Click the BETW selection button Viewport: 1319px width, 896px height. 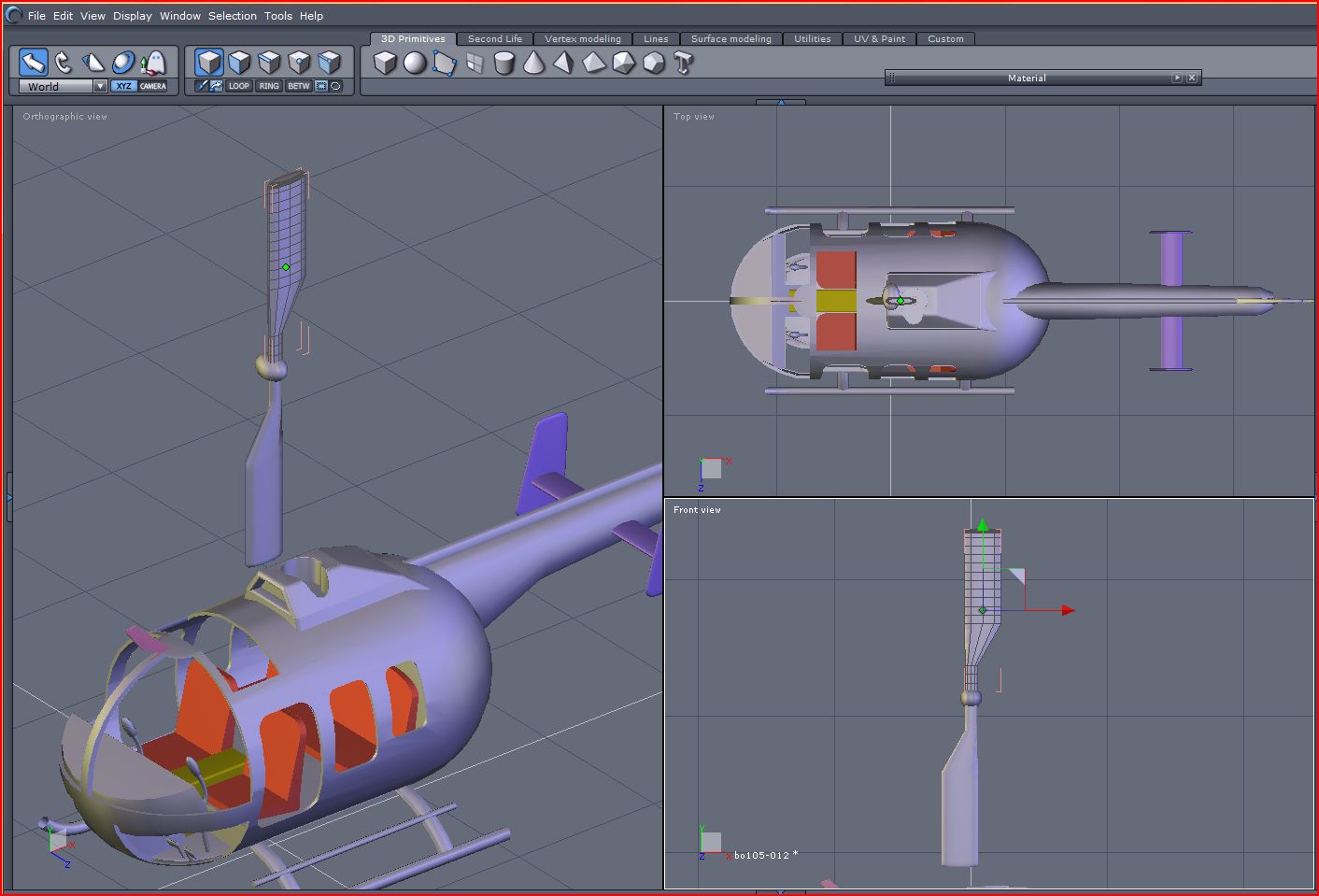click(x=299, y=86)
